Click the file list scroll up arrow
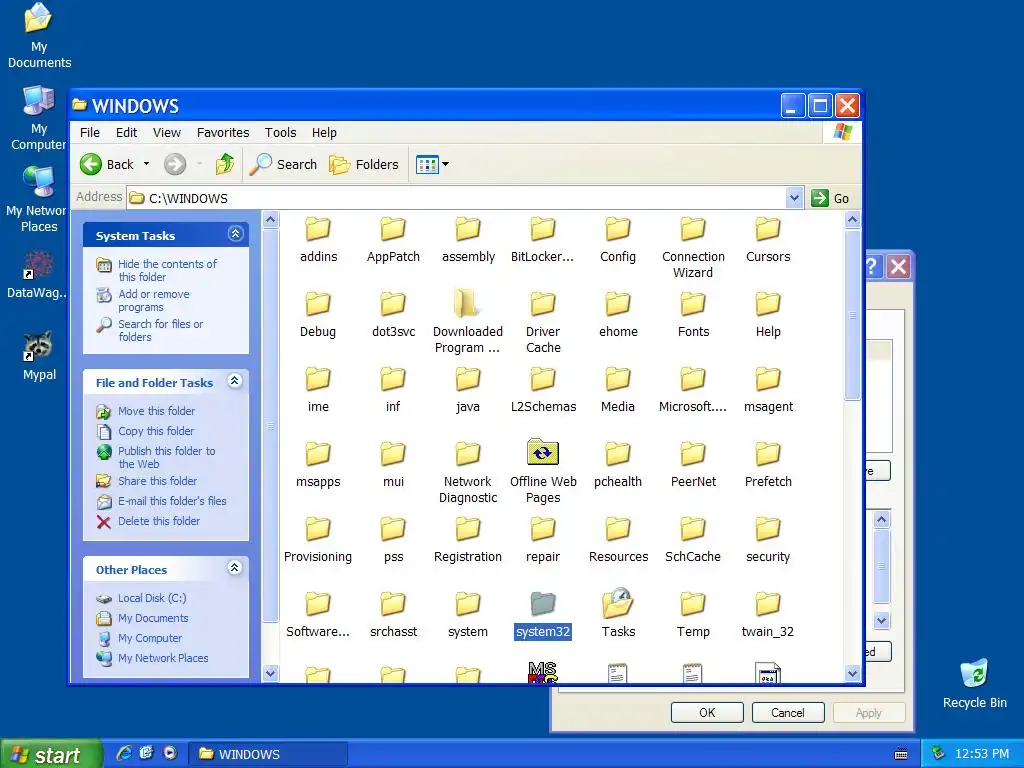The image size is (1024, 768). tap(852, 219)
